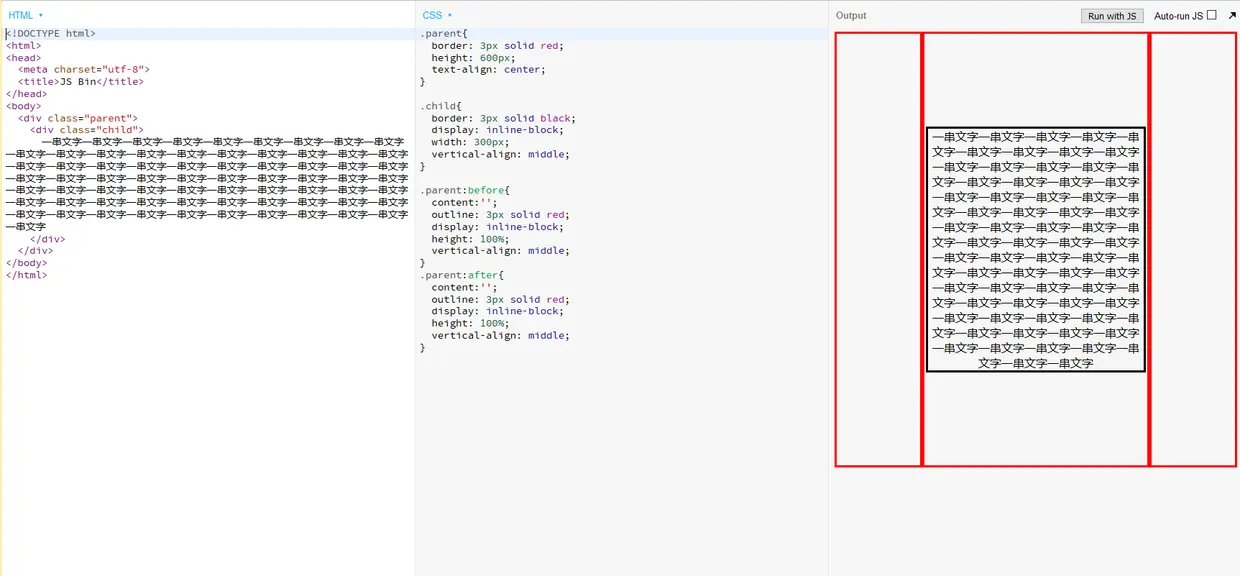Click the Output panel header
Image resolution: width=1240 pixels, height=576 pixels.
[851, 15]
